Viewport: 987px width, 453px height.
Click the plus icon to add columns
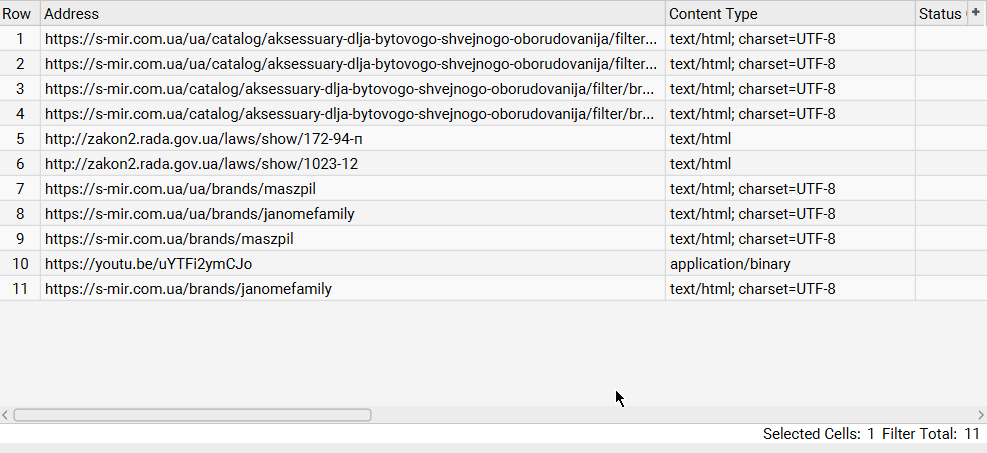(x=976, y=12)
